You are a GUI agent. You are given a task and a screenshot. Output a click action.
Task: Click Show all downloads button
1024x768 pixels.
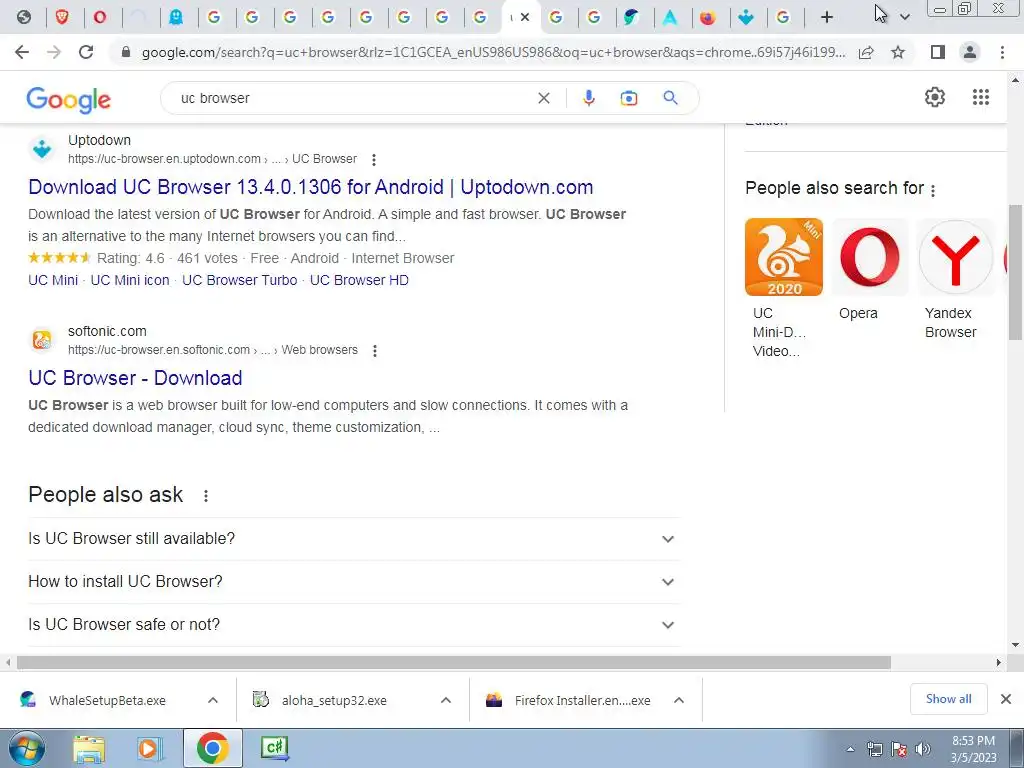(x=948, y=699)
